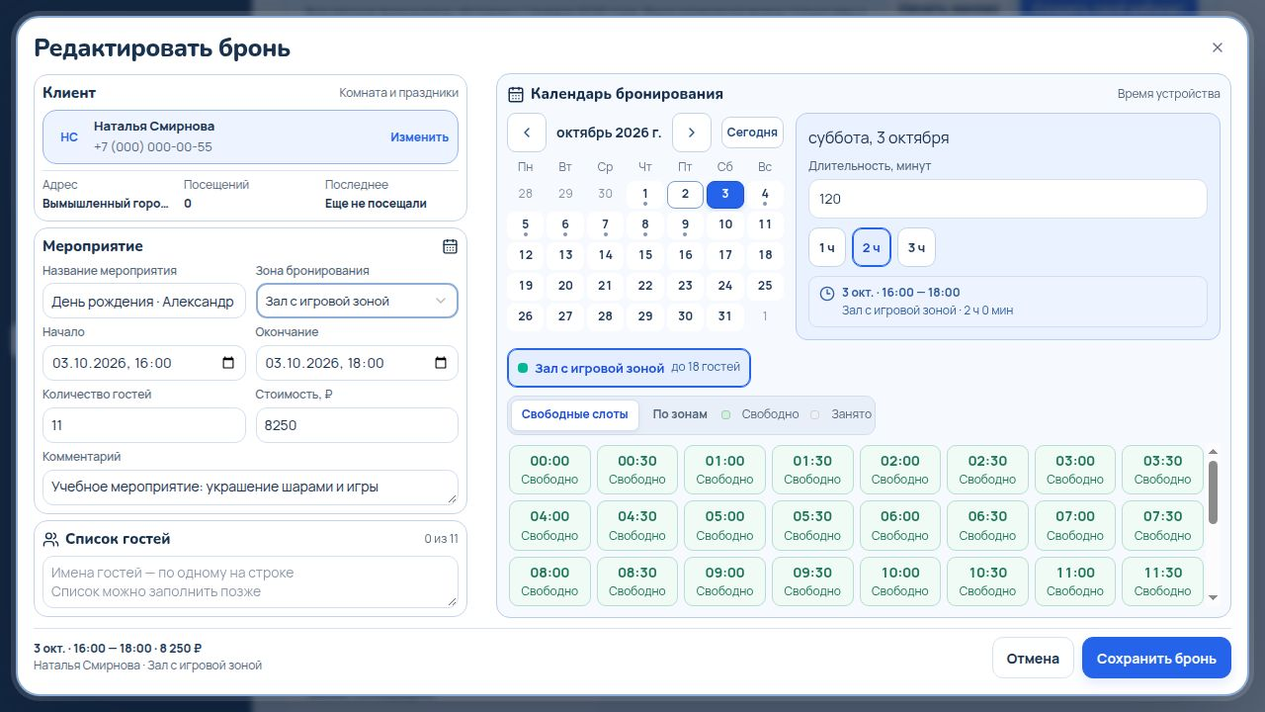Pick the 09:00 free time slot
Viewport: 1265px width, 712px height.
(x=725, y=581)
